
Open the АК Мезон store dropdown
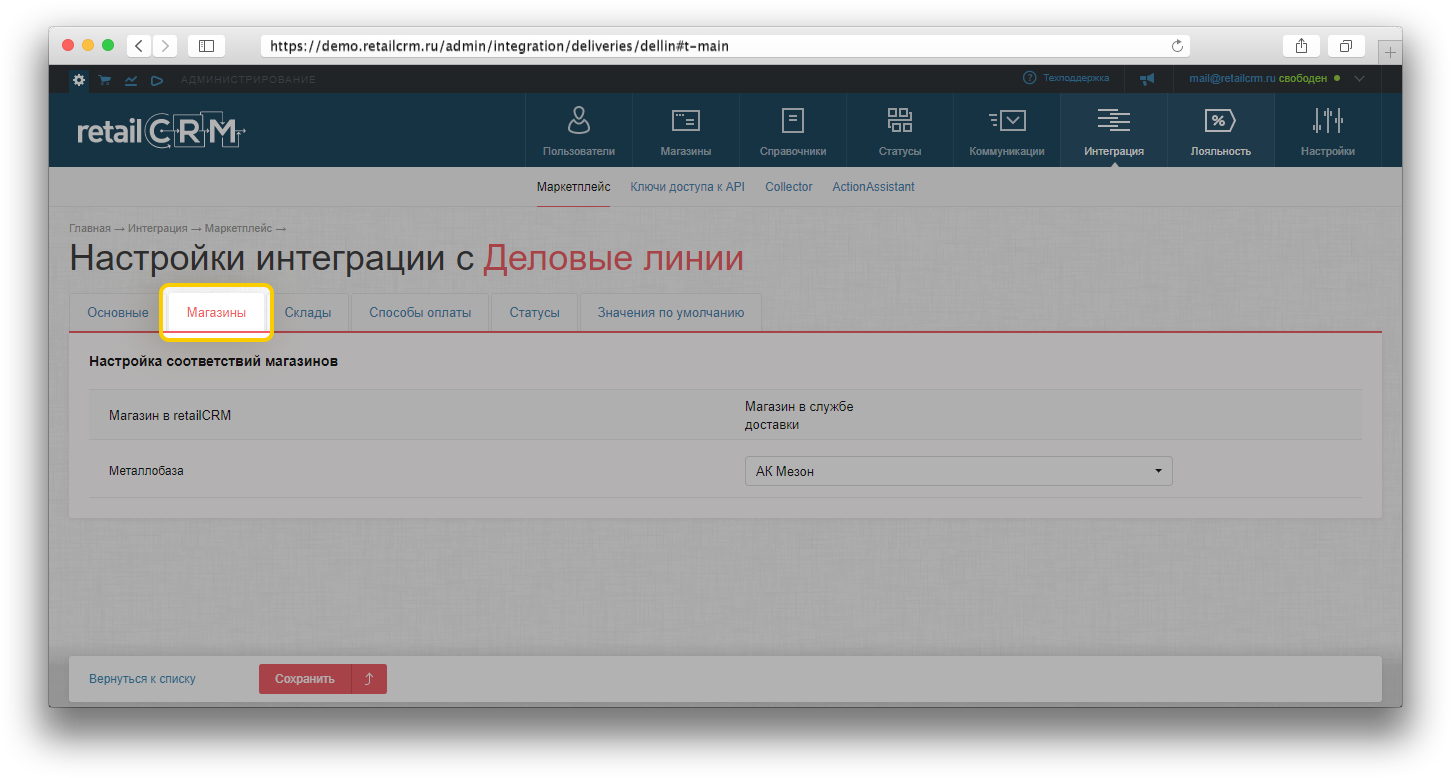(x=958, y=471)
